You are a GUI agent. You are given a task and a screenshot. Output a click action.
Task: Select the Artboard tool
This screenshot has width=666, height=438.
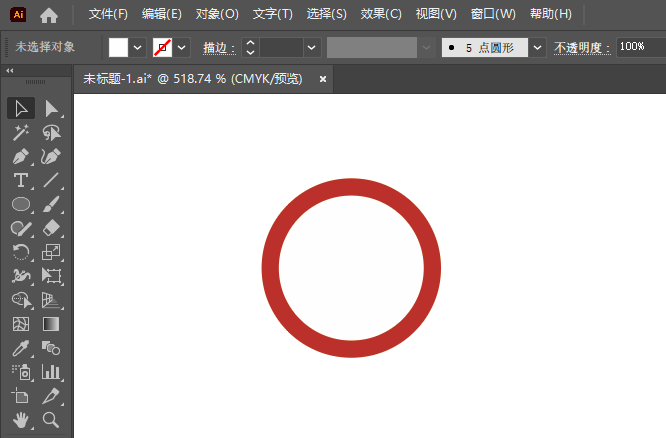21,396
